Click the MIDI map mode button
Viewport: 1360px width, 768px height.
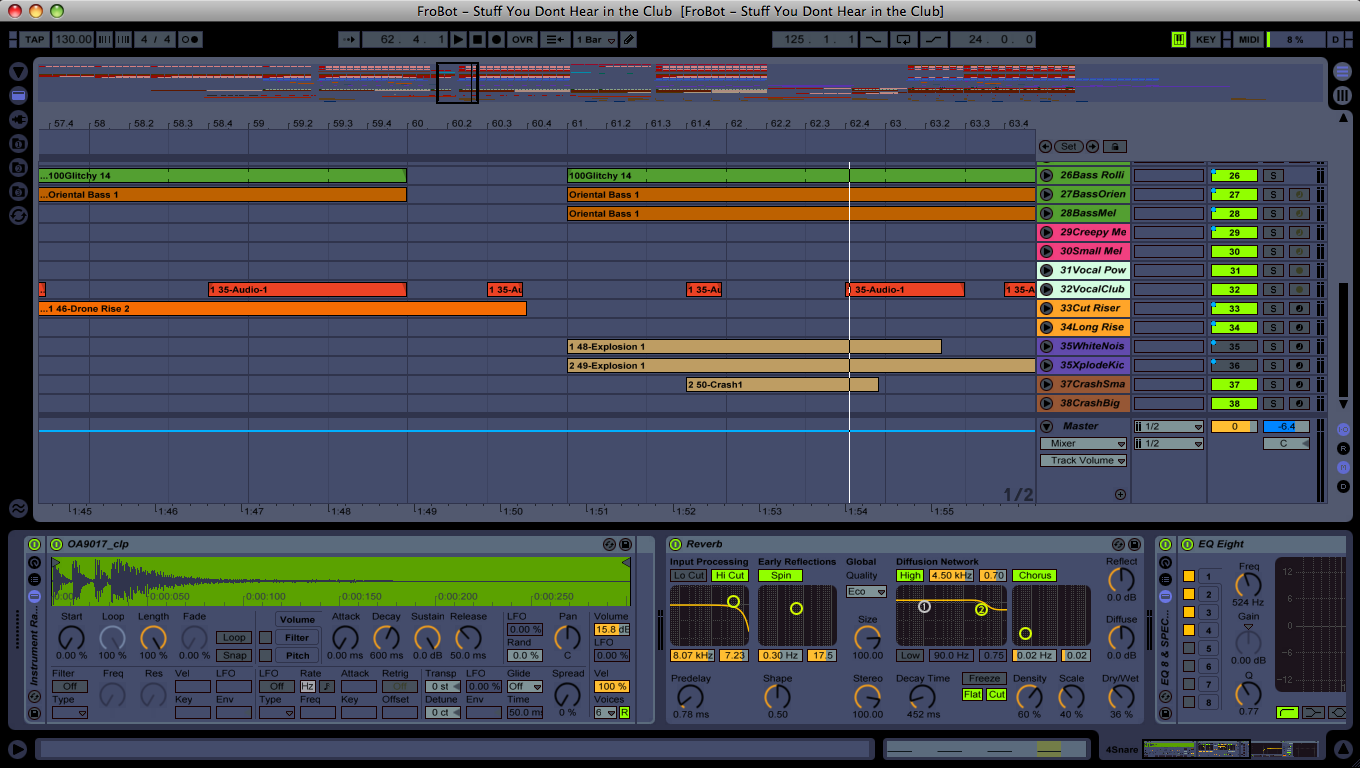1249,40
